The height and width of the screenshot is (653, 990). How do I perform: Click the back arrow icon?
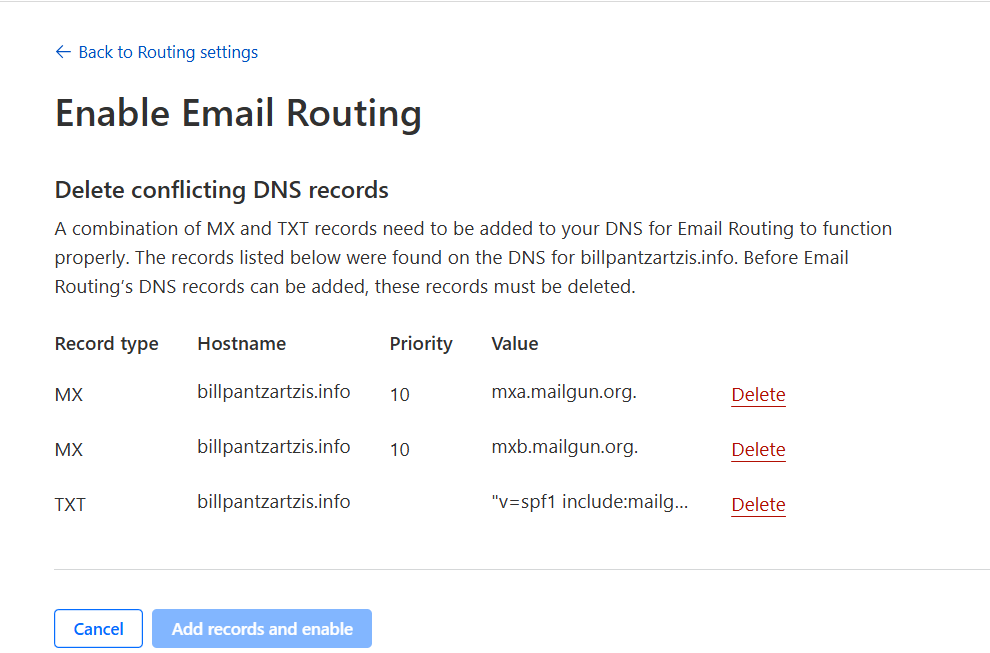pos(63,52)
